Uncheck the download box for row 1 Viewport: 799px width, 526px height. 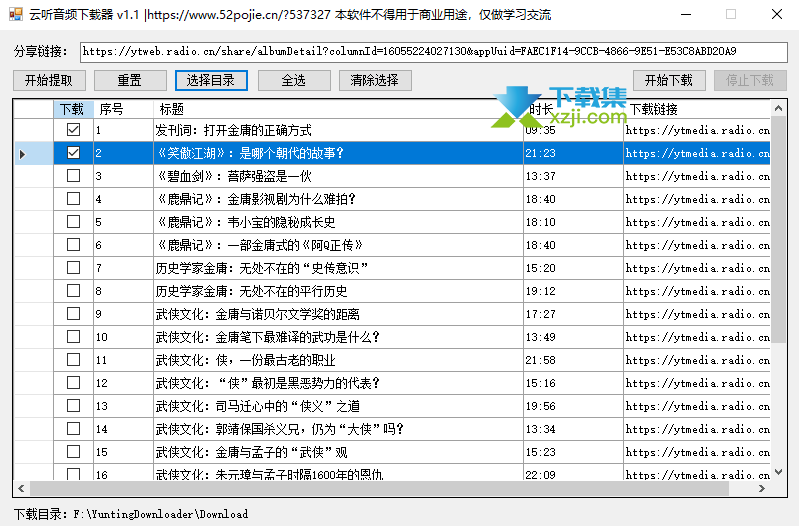click(73, 130)
